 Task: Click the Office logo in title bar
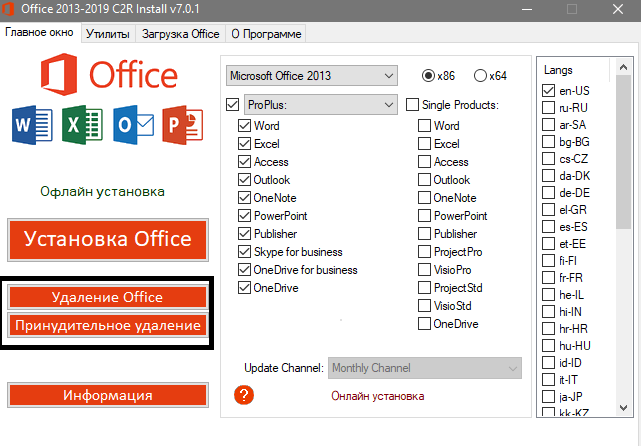8,9
